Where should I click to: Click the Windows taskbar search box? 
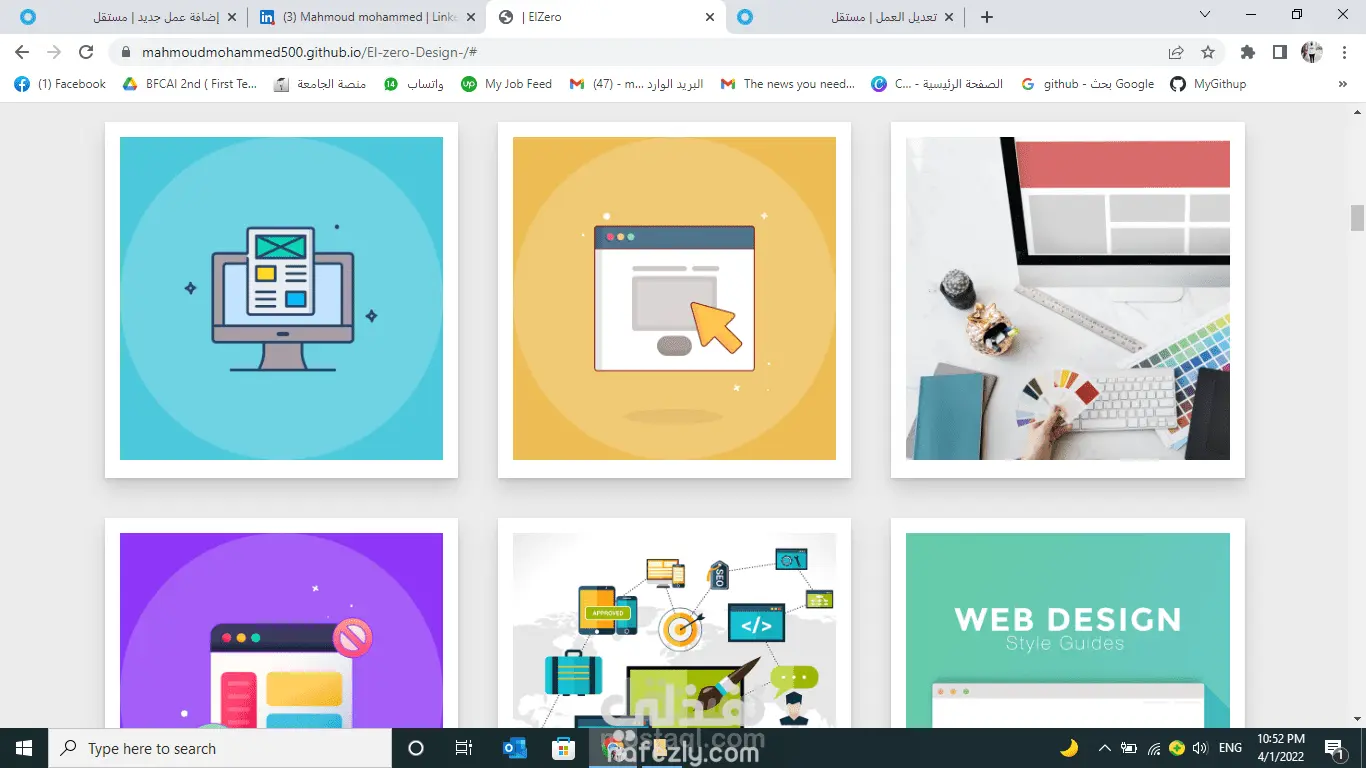(219, 748)
